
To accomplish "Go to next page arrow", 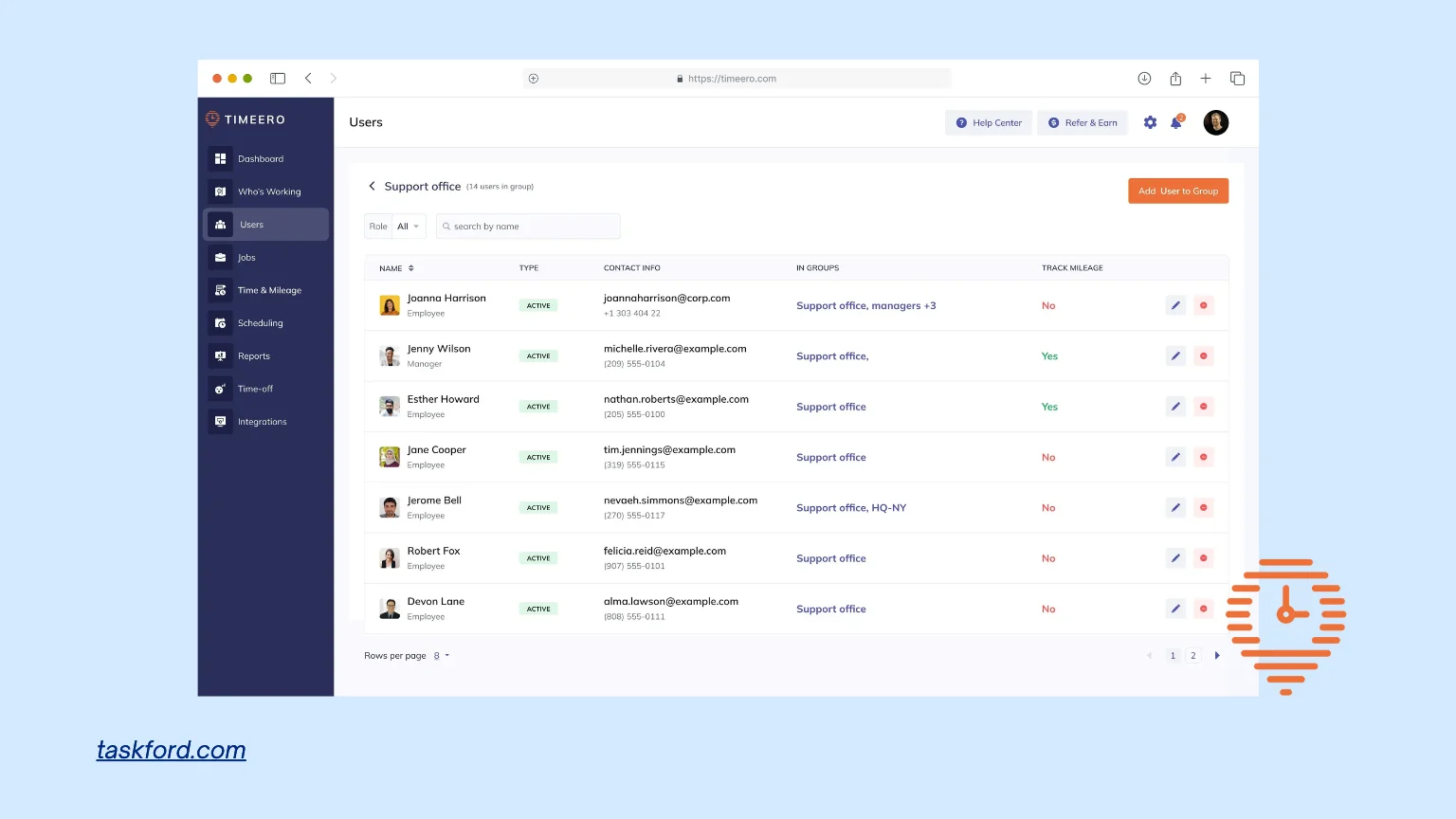I will (1217, 656).
